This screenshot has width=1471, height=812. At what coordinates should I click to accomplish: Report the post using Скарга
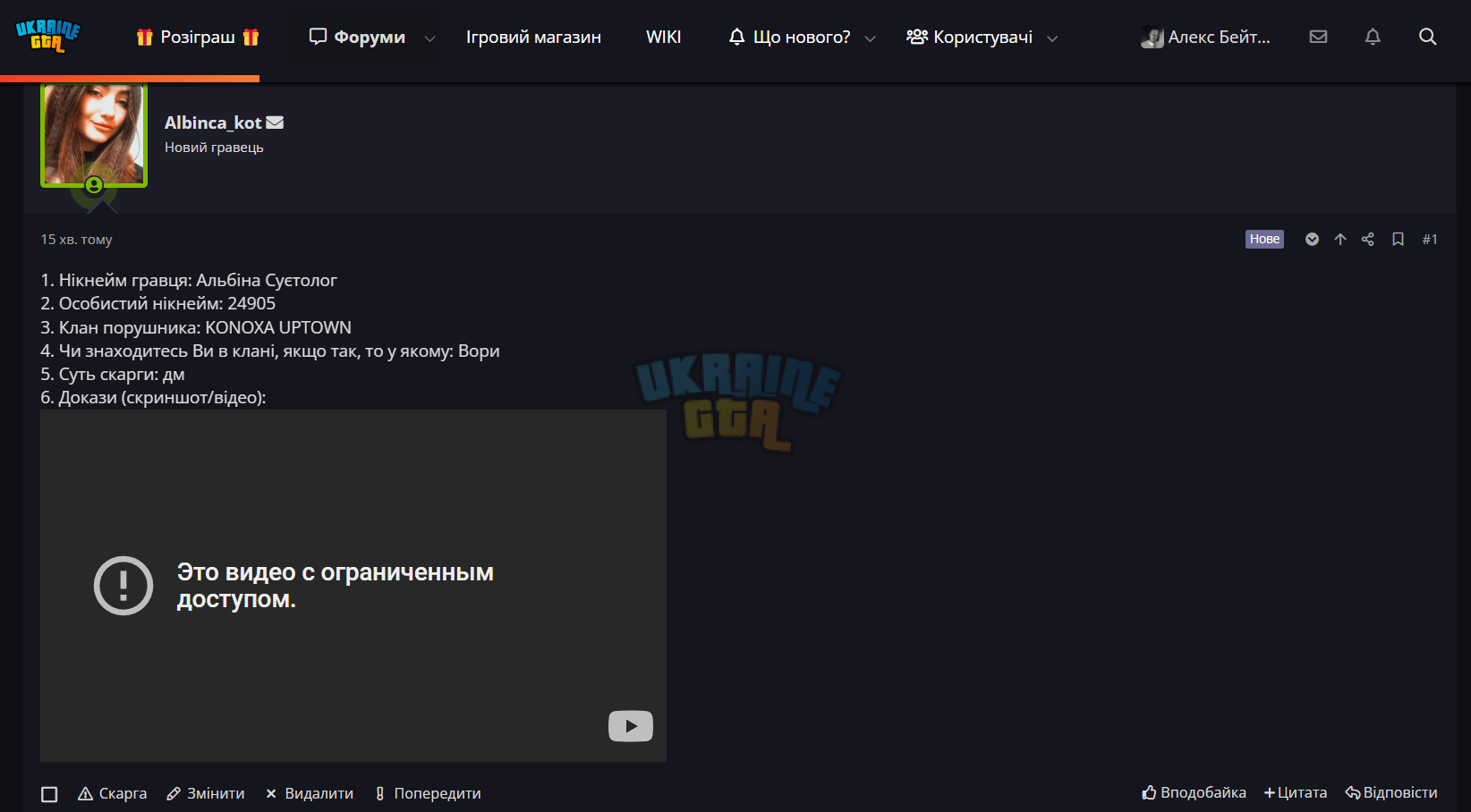click(112, 793)
